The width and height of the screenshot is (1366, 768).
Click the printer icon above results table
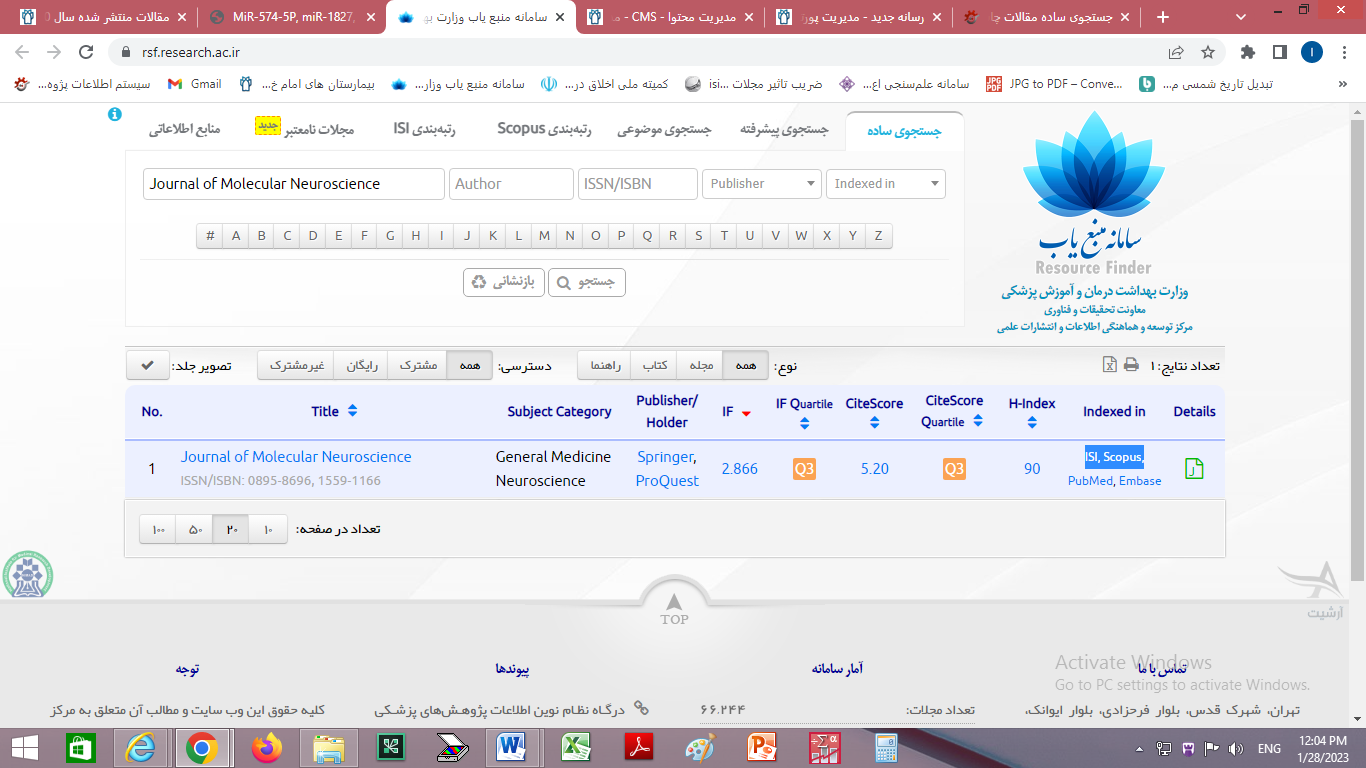coord(1131,365)
